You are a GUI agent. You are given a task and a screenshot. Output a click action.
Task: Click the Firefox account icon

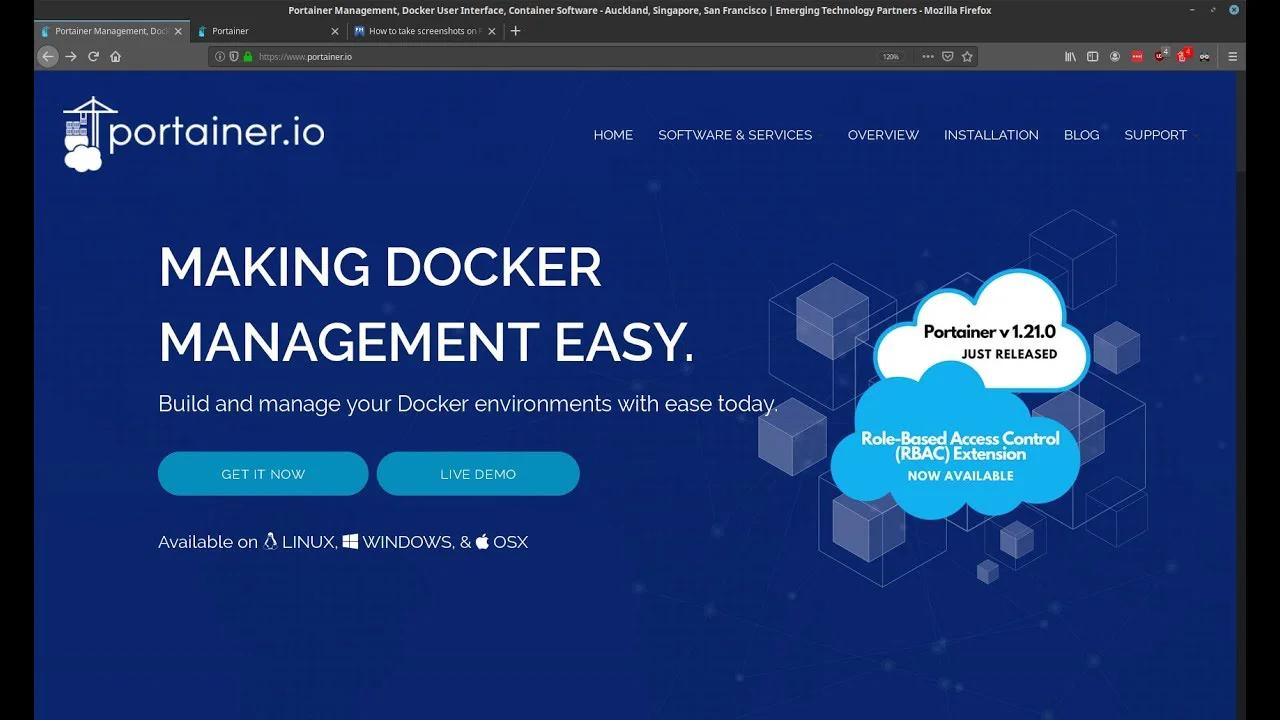[1114, 57]
